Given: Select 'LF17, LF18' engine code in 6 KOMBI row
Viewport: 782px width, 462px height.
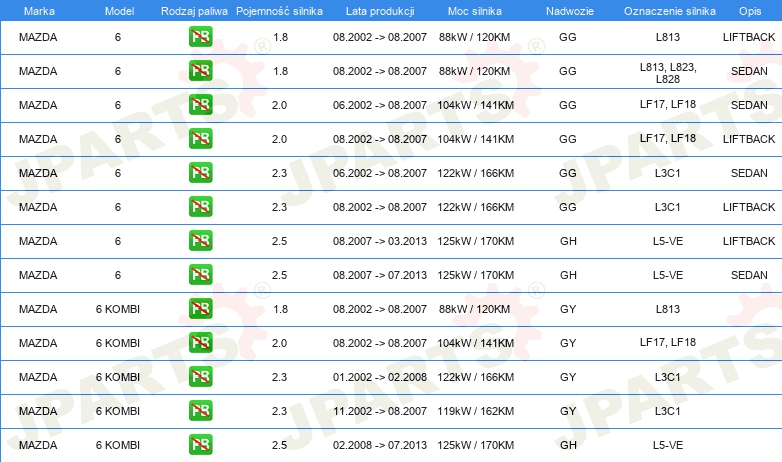Looking at the screenshot, I should point(668,342).
